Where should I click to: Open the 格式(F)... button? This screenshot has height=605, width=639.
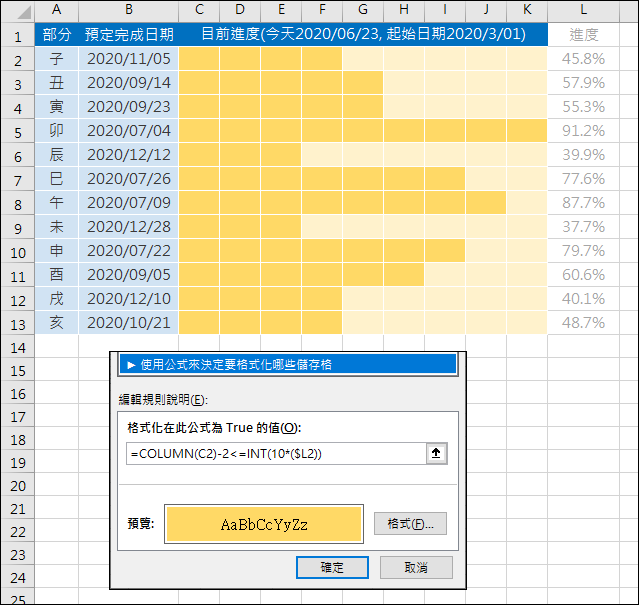tap(410, 524)
